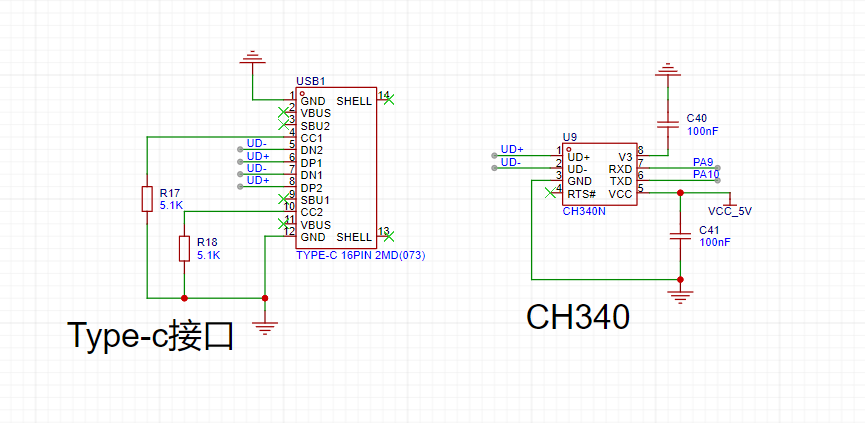
Task: Select the large "CH340" title text
Action: (x=578, y=318)
